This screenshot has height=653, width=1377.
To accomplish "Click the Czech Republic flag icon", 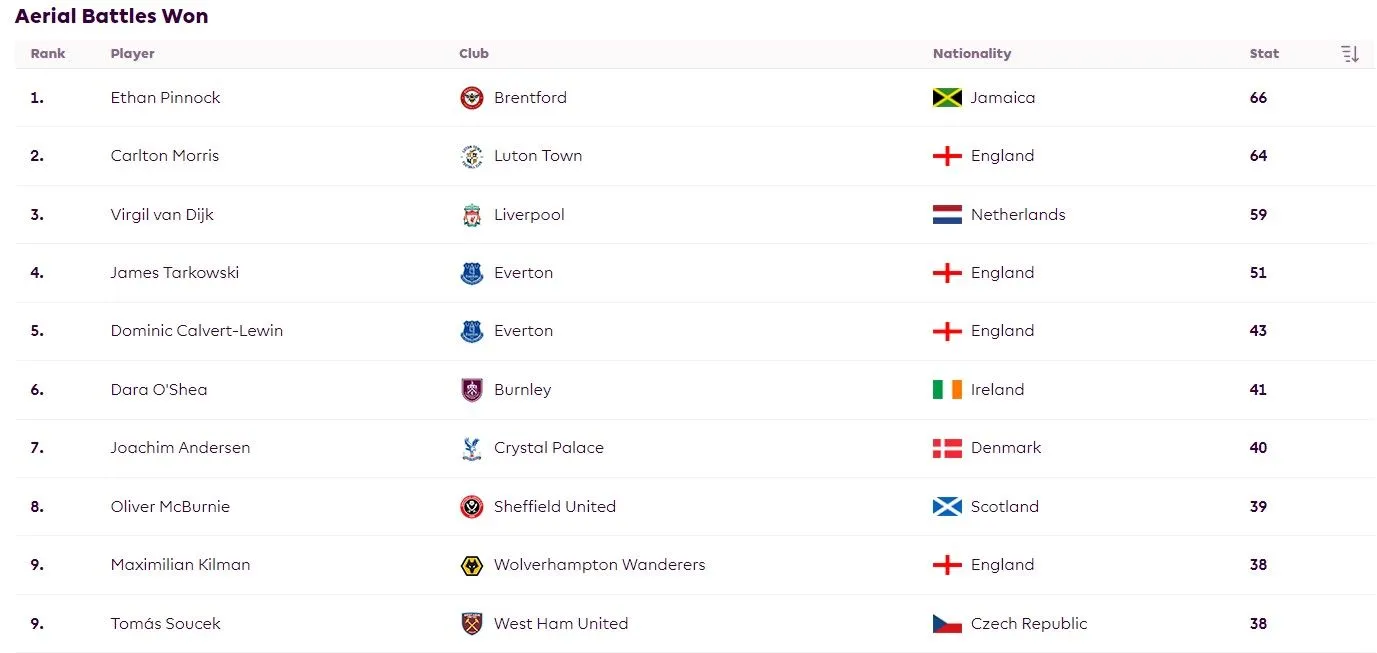I will click(x=947, y=624).
